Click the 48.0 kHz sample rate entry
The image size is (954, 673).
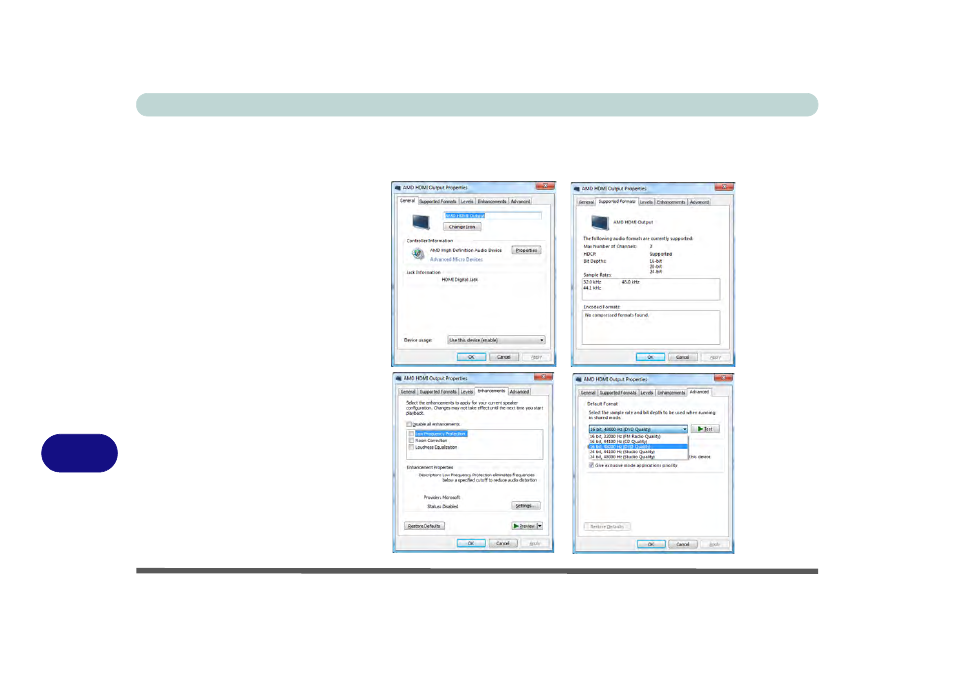tap(630, 282)
